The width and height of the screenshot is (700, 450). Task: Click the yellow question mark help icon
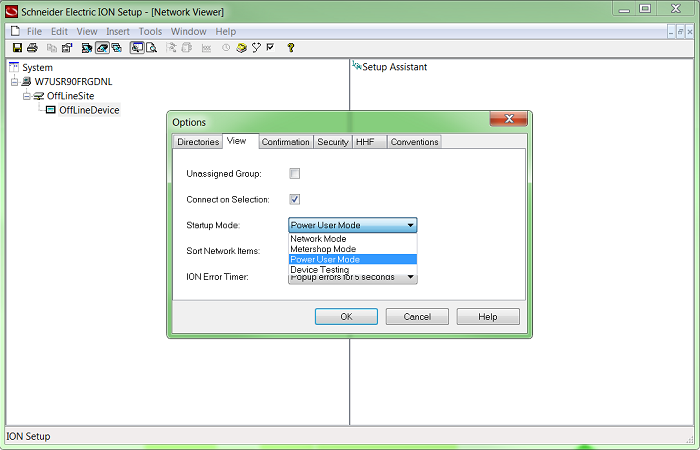pyautogui.click(x=291, y=48)
